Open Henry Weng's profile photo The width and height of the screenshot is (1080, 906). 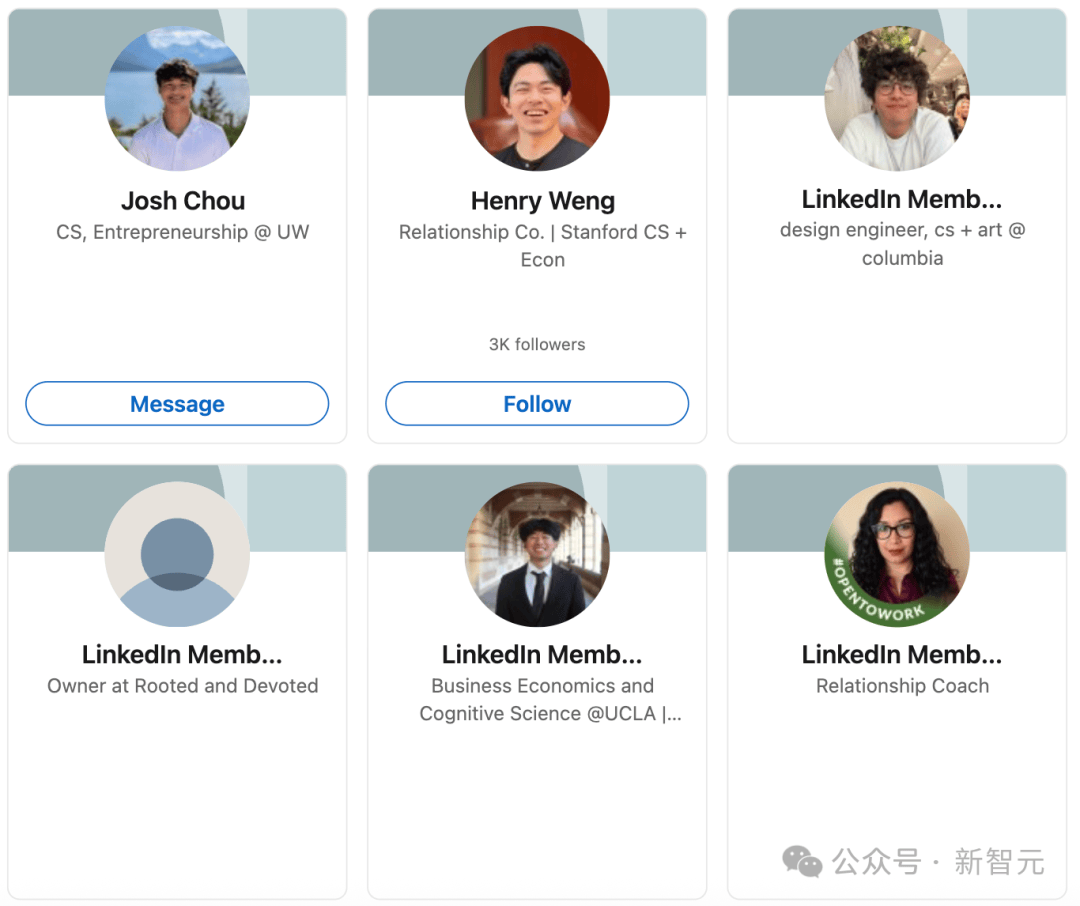537,99
